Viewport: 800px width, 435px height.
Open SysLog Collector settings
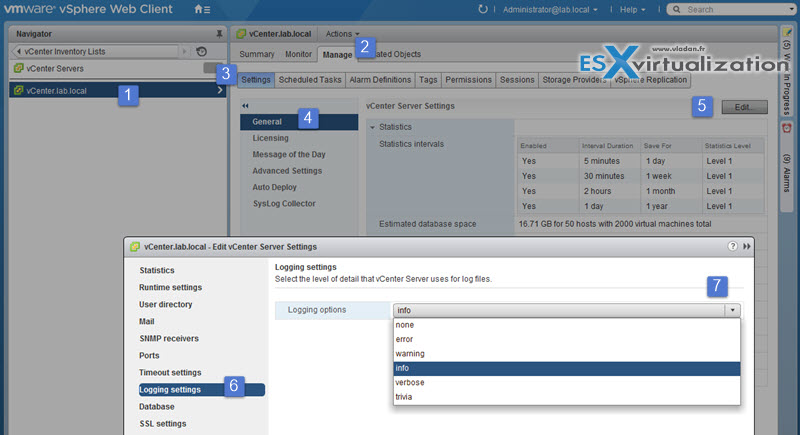pyautogui.click(x=284, y=203)
